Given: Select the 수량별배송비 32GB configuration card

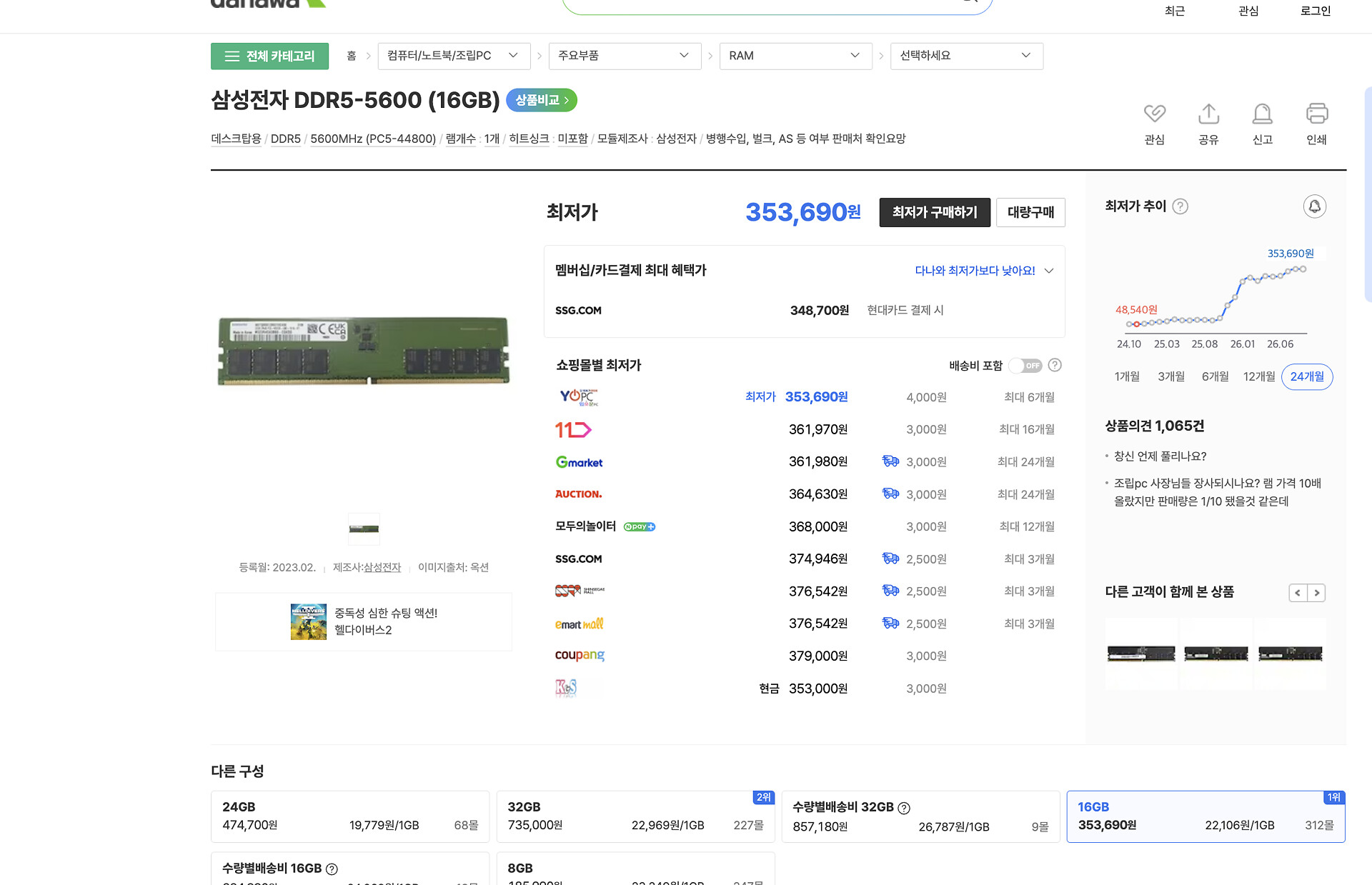Looking at the screenshot, I should tap(920, 816).
